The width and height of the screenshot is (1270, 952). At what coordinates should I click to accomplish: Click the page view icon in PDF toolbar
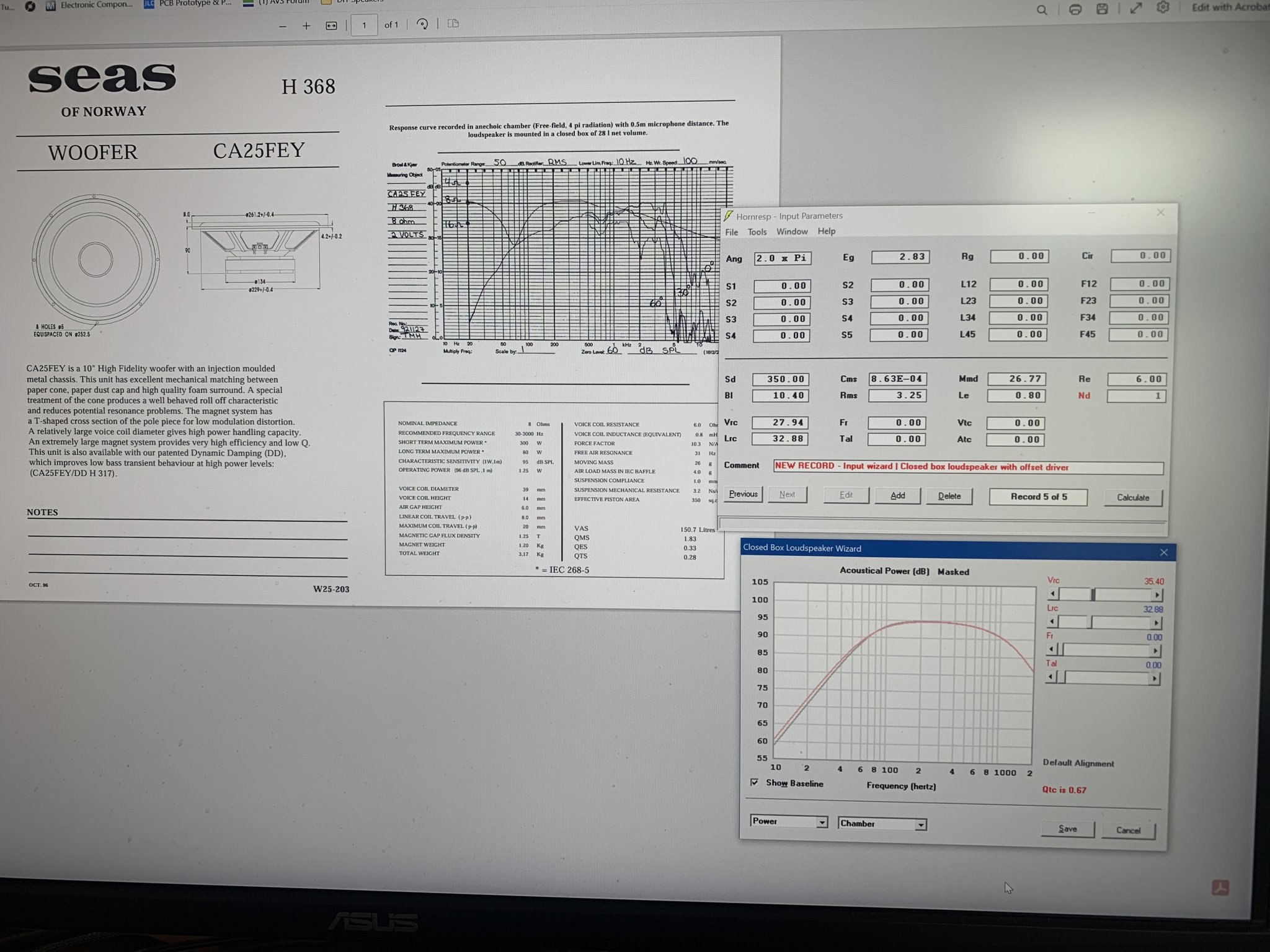pos(453,24)
